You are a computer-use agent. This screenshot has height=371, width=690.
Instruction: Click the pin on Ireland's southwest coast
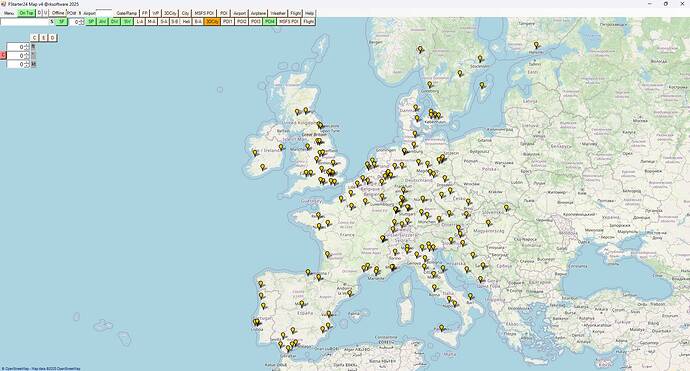(254, 153)
